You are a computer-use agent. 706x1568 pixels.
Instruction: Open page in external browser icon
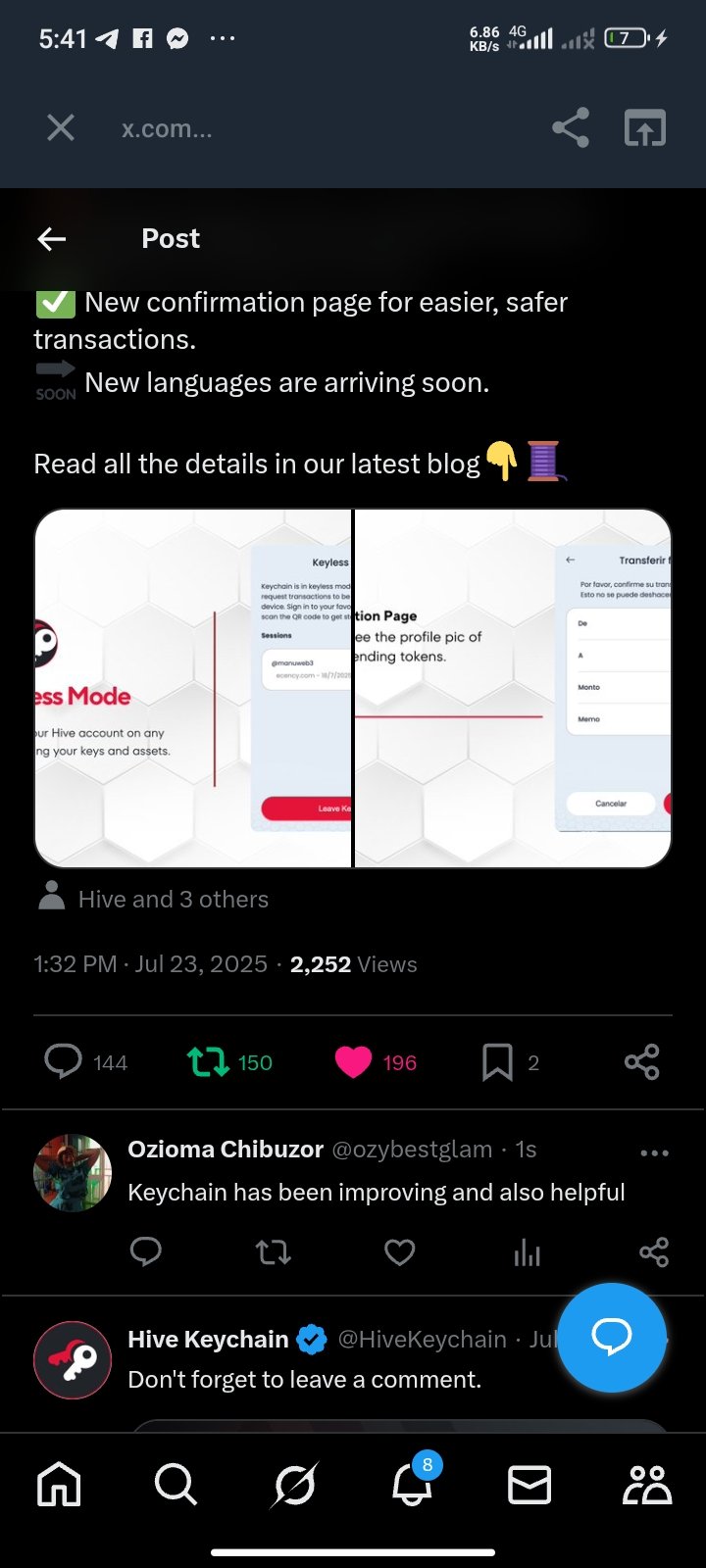[x=645, y=127]
